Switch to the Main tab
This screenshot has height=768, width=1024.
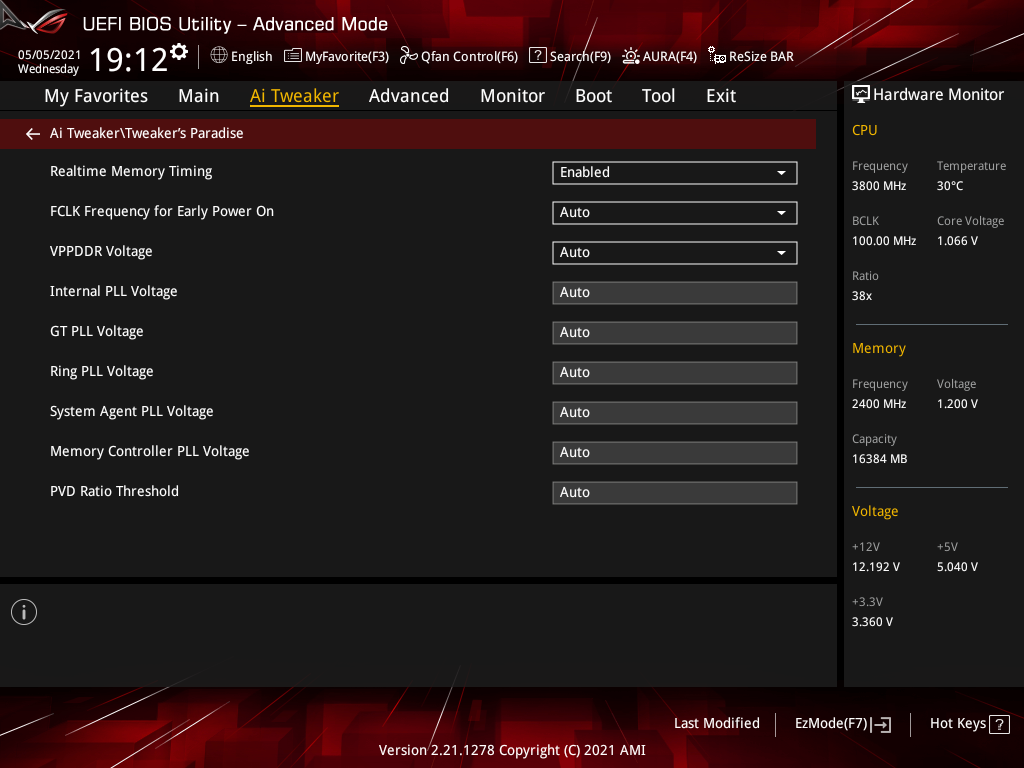(x=199, y=96)
